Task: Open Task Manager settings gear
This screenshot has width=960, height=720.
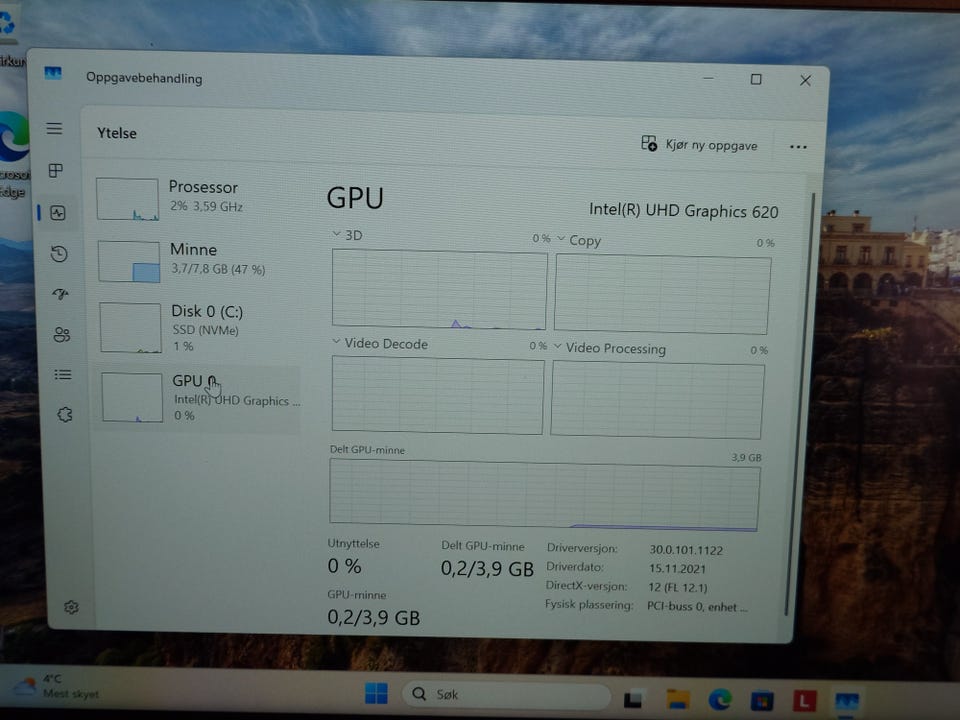Action: 71,607
